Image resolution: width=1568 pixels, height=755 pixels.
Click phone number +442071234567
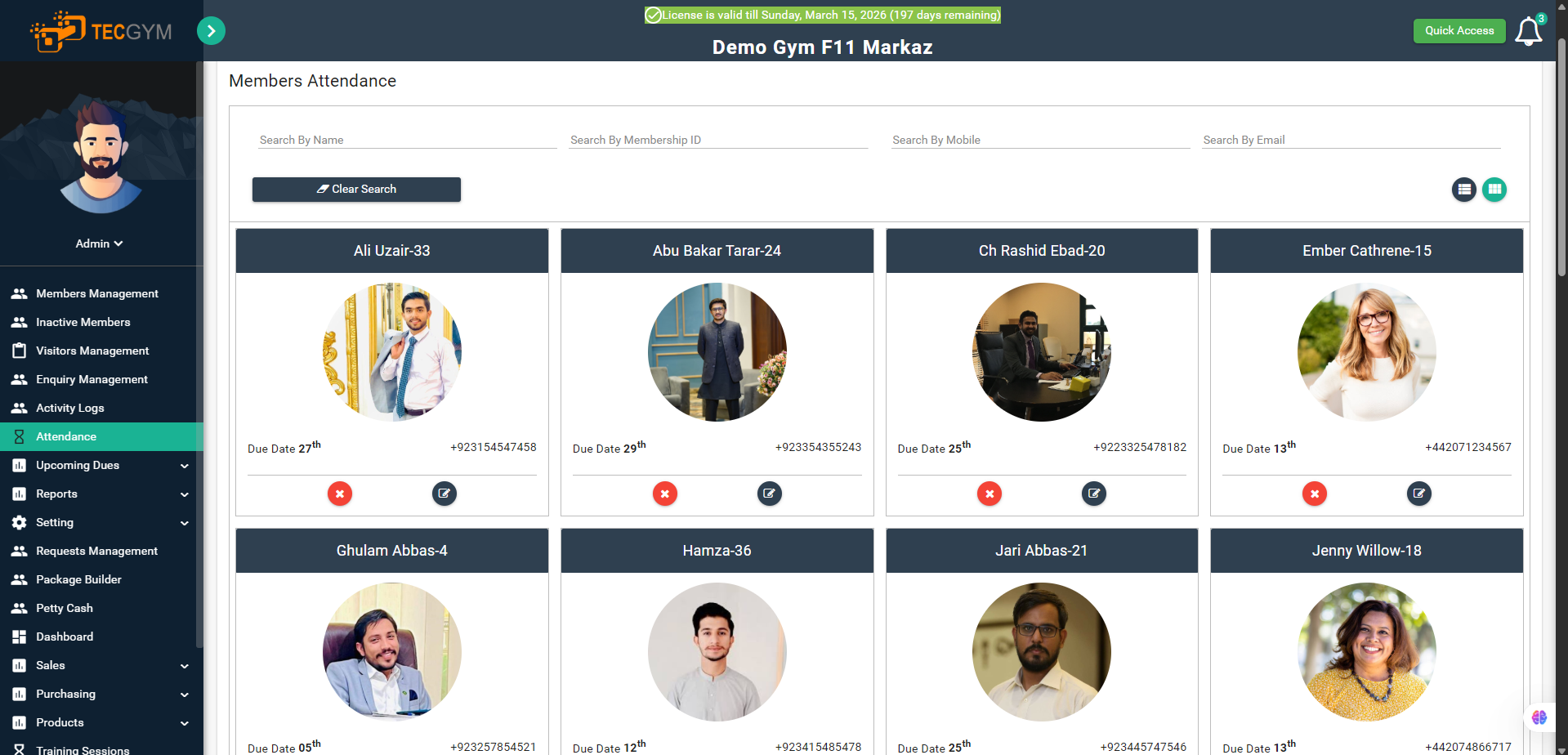pos(1468,447)
